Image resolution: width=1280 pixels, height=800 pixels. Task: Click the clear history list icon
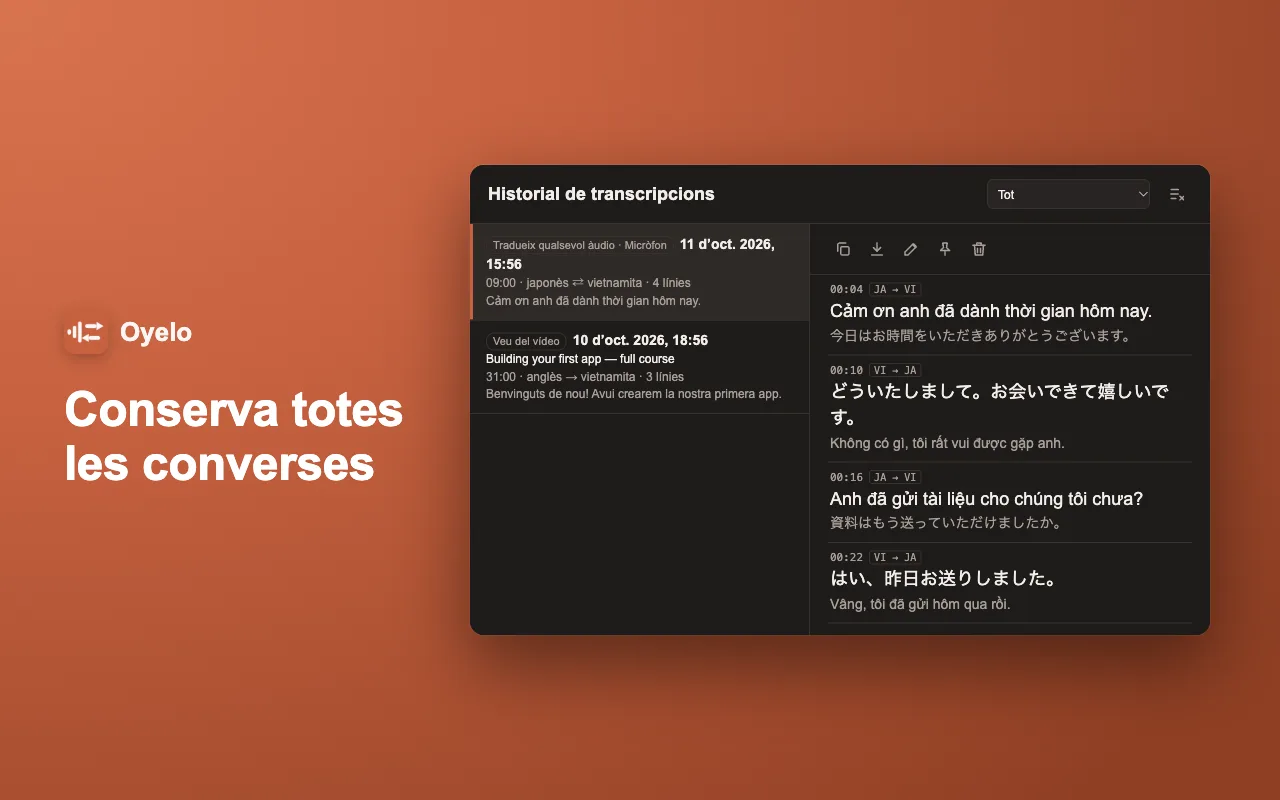[x=1177, y=194]
